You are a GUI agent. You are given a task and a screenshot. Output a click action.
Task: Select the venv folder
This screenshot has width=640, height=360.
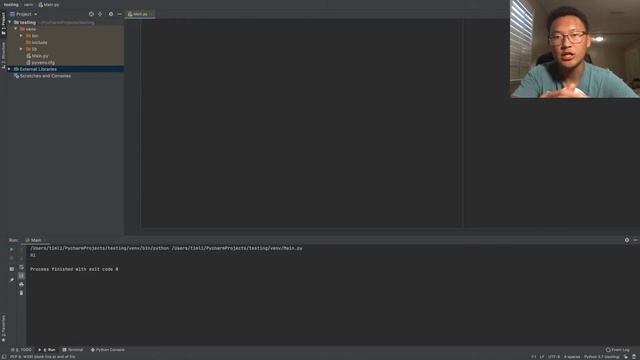28,29
